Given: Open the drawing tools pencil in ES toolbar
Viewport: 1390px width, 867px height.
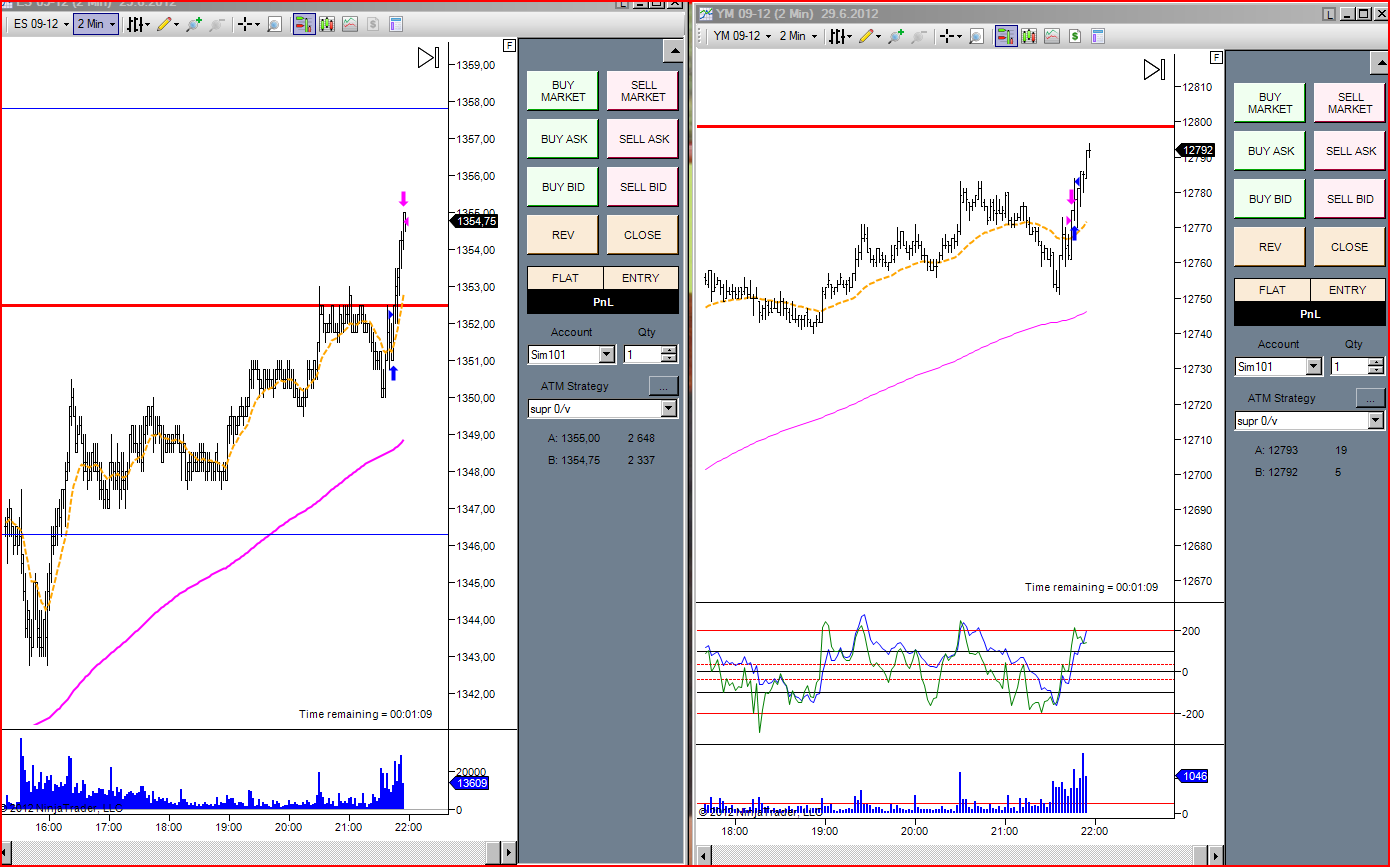Looking at the screenshot, I should (x=166, y=24).
